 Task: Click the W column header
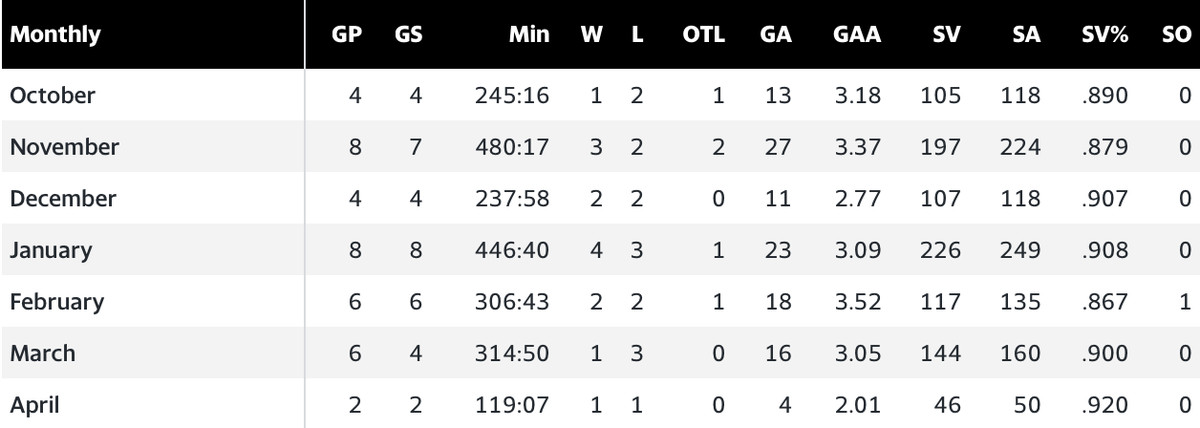[592, 35]
